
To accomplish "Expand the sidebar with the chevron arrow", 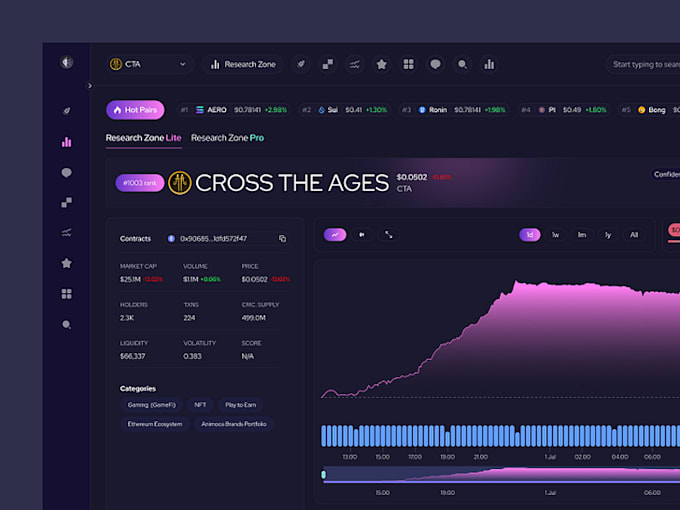I will (x=90, y=86).
